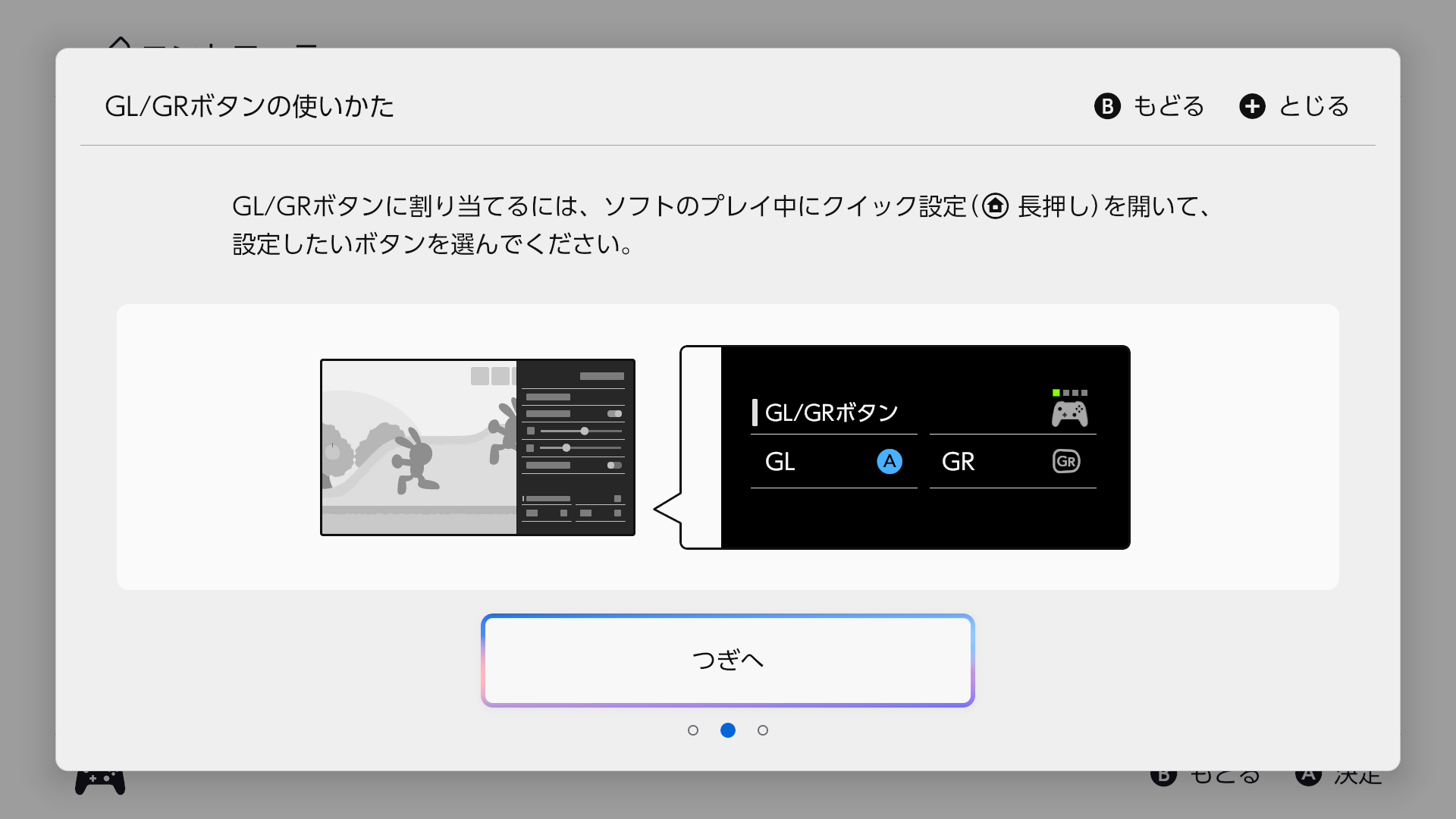
Task: Click the lower slider knob in the illustration
Action: (x=566, y=448)
